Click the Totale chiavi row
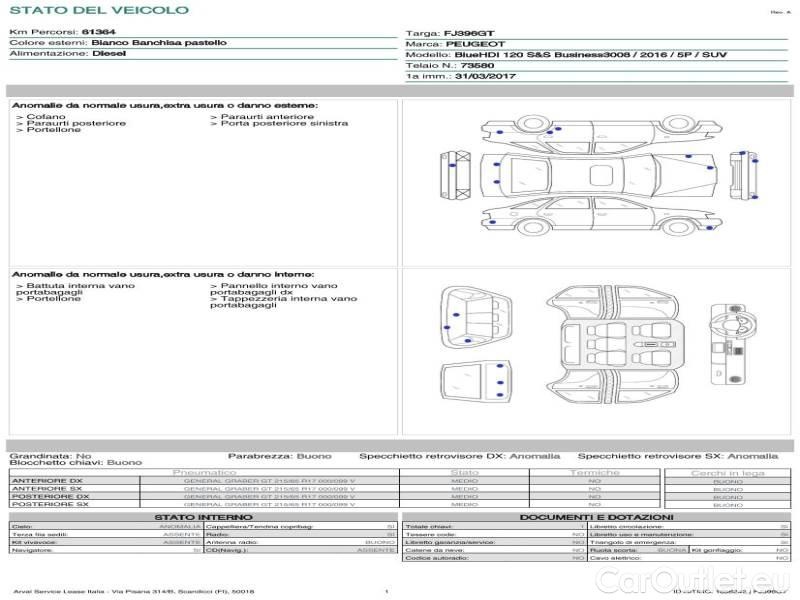The image size is (800, 600). (x=495, y=527)
